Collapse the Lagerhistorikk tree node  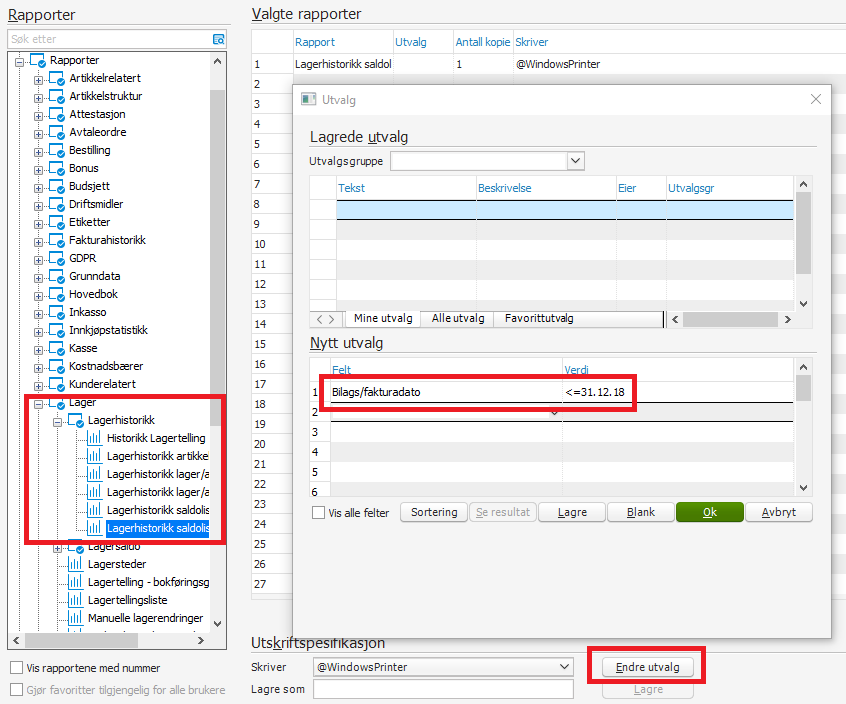(57, 422)
